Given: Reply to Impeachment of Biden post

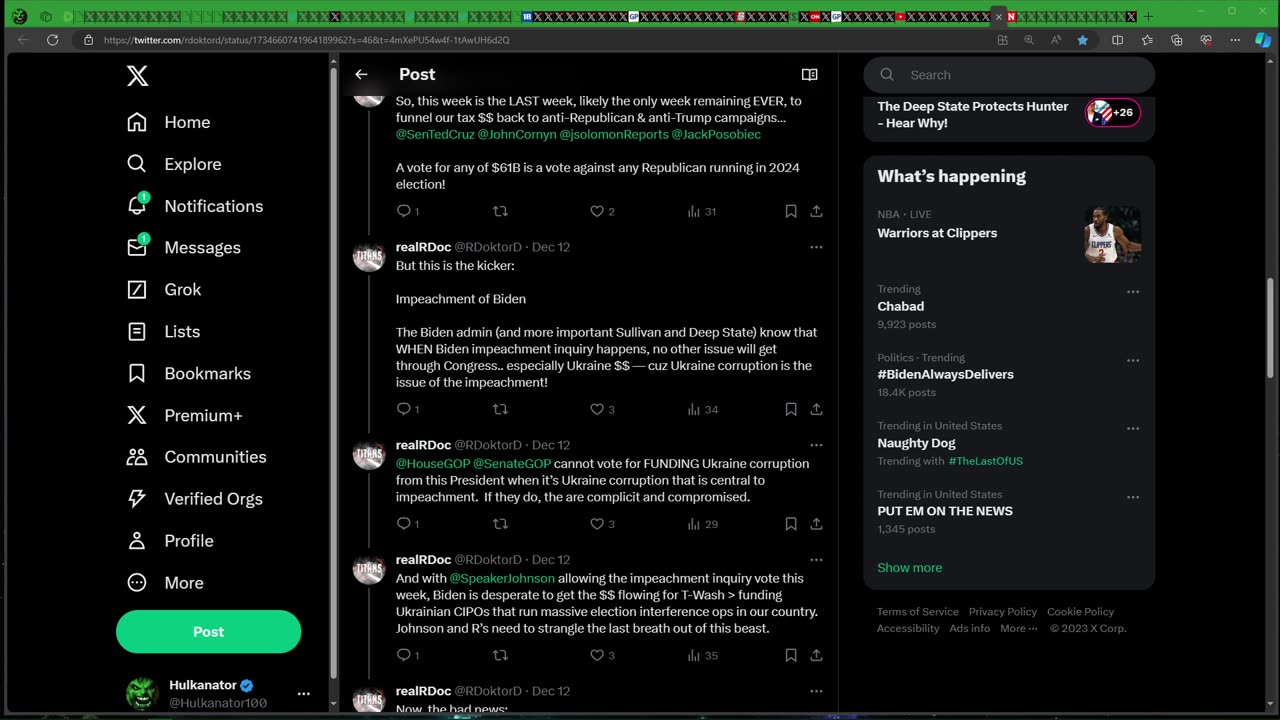Looking at the screenshot, I should click(x=404, y=409).
